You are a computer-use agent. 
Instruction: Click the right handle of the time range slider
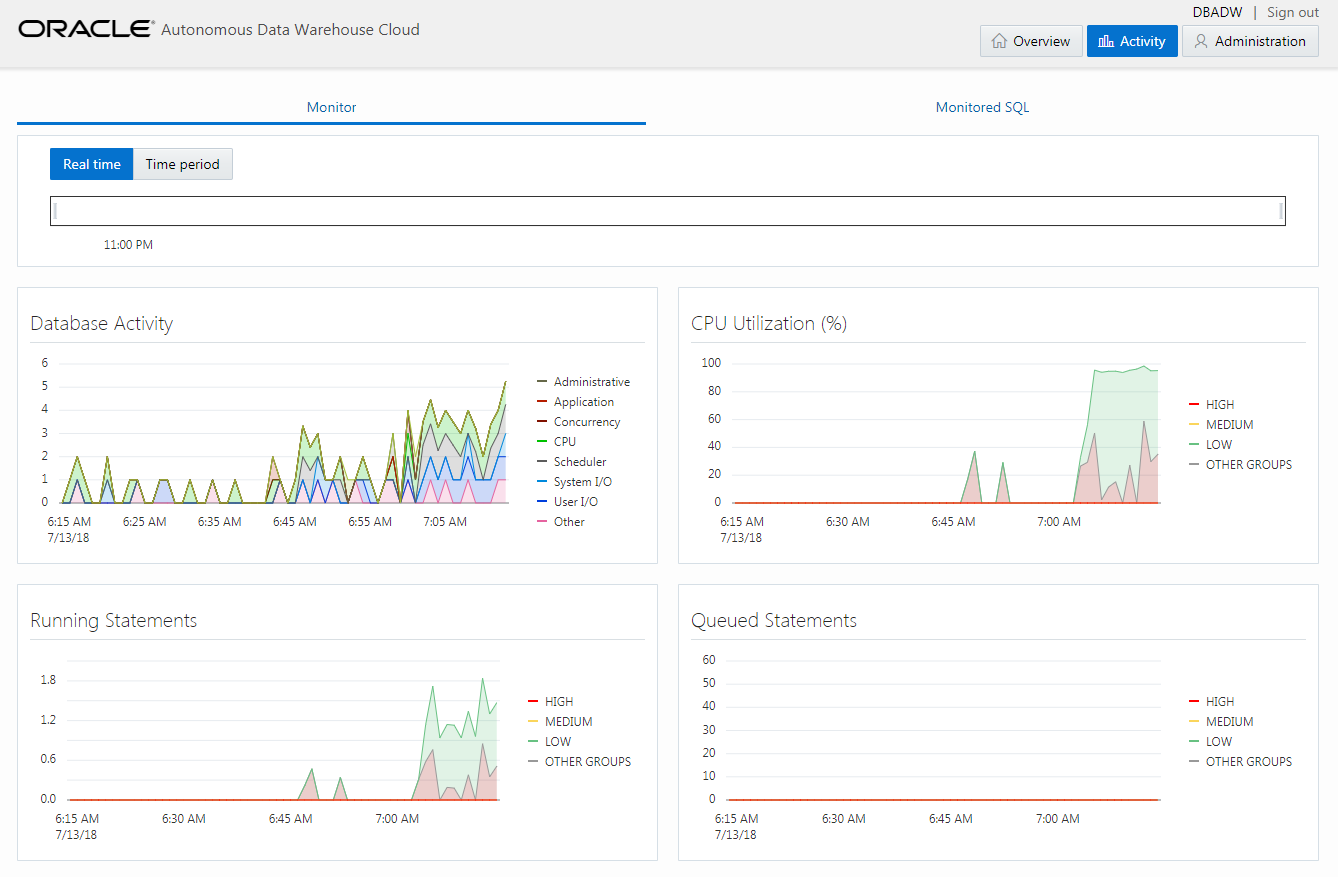point(1281,211)
